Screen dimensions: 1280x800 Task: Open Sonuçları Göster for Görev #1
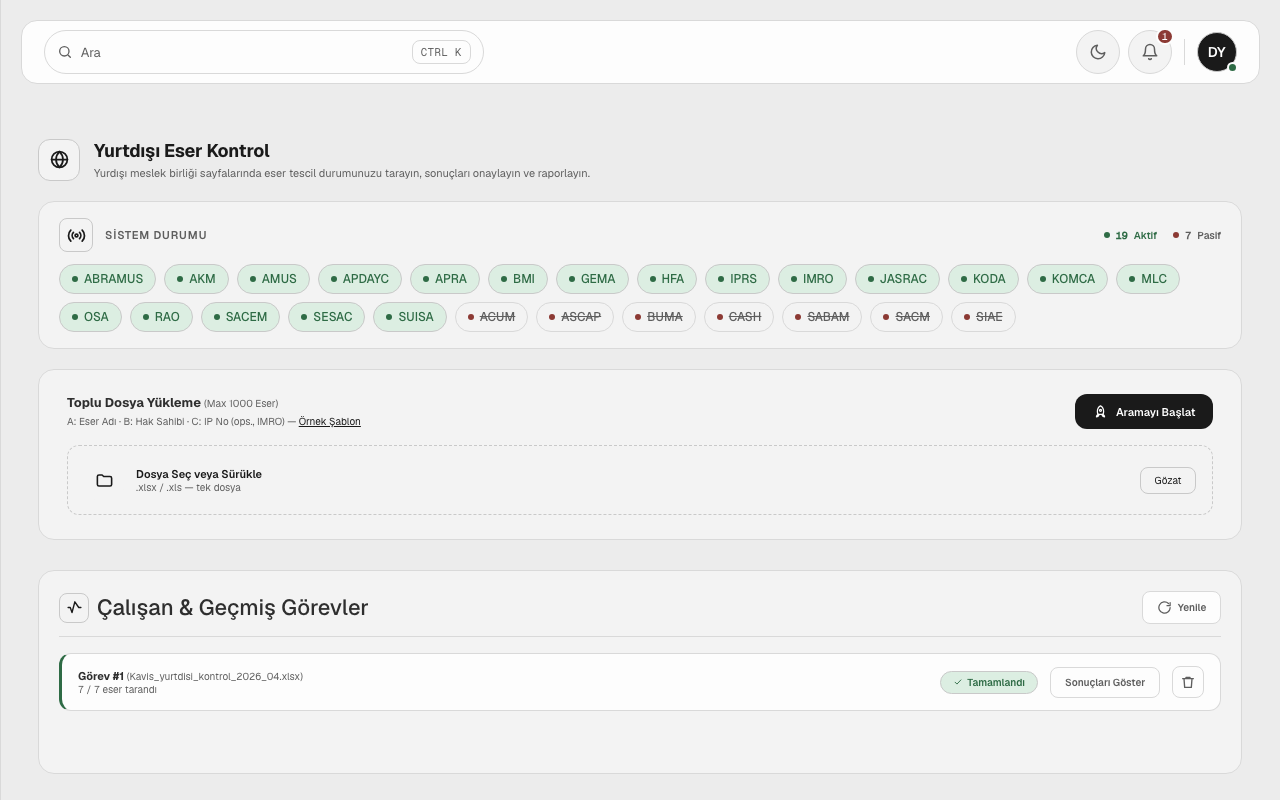(1105, 682)
